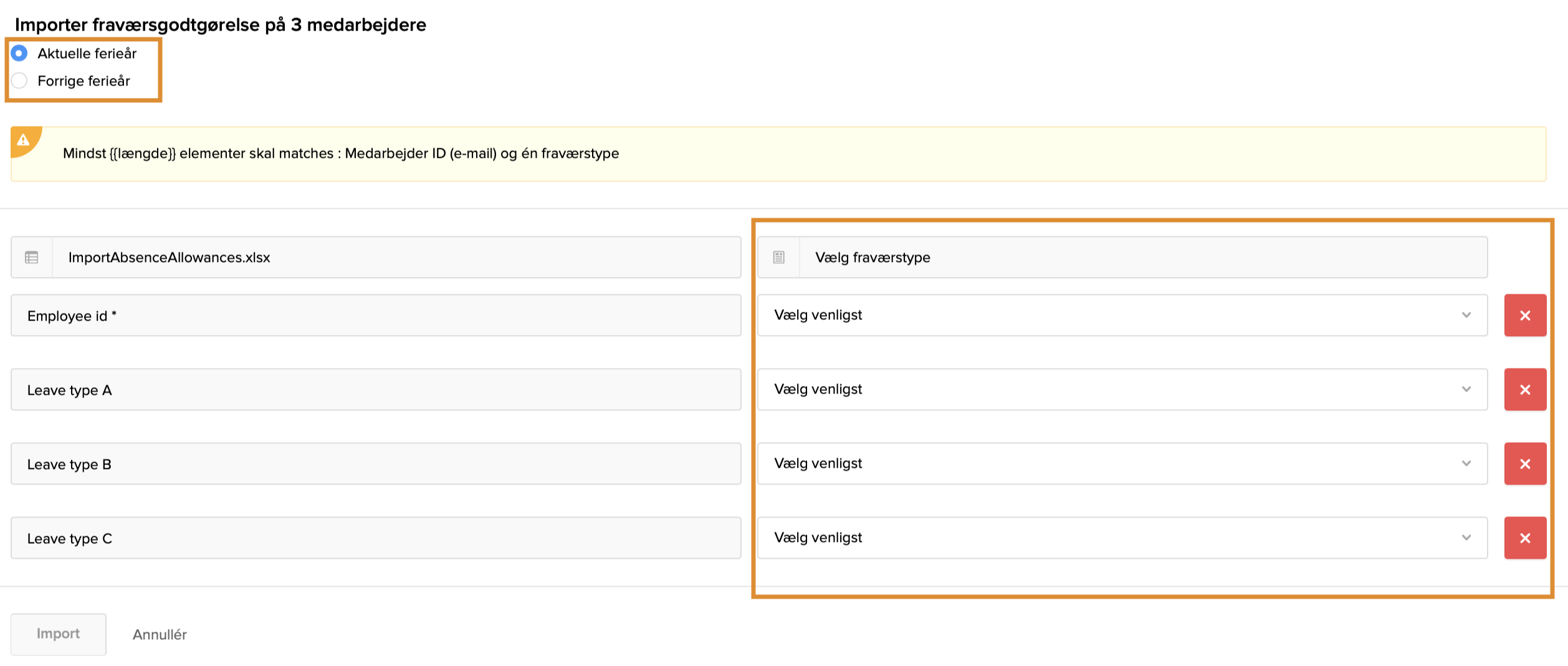Remove the Employee id mapping row

pos(1524,316)
